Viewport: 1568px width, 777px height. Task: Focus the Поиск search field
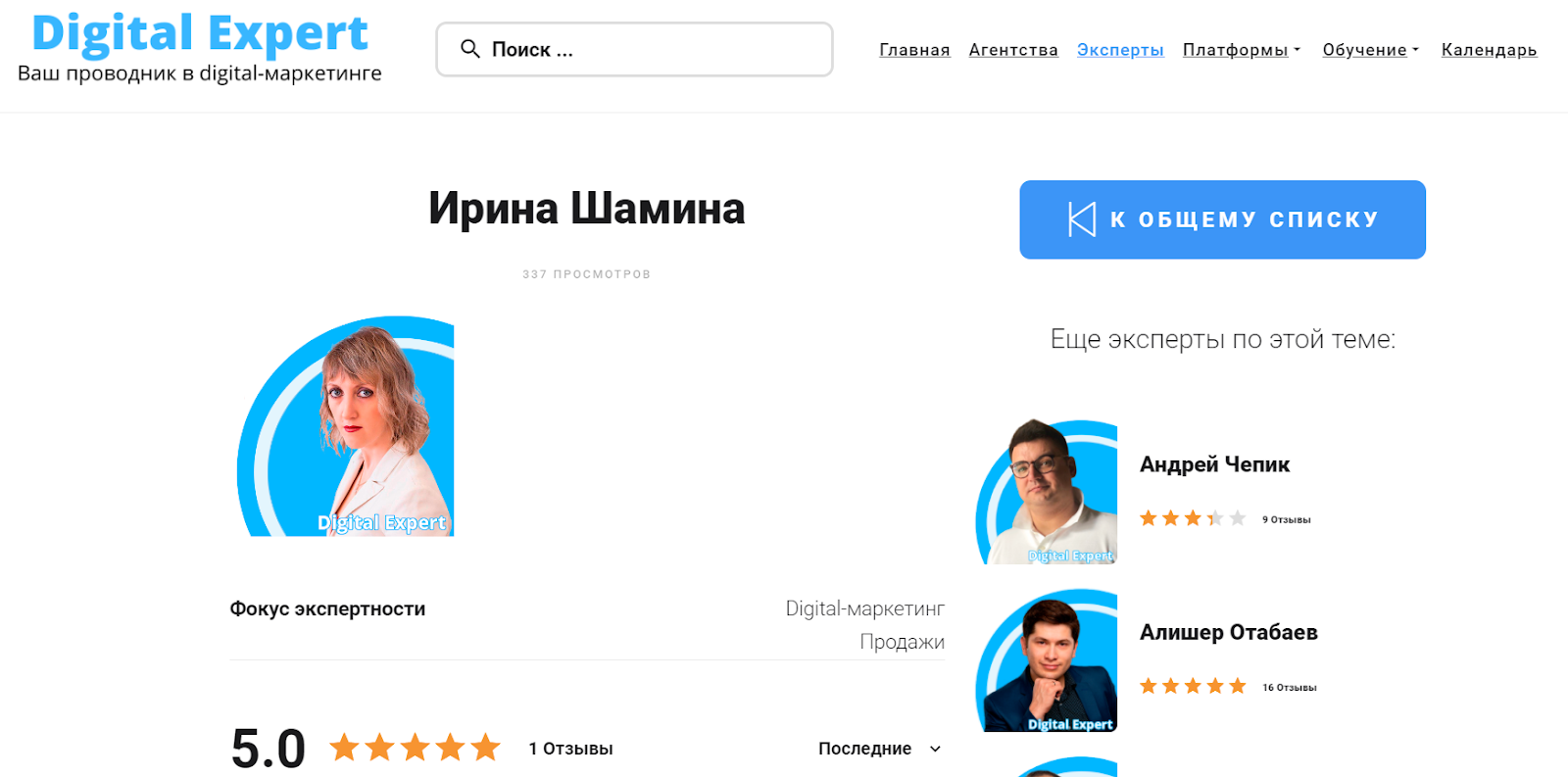634,49
